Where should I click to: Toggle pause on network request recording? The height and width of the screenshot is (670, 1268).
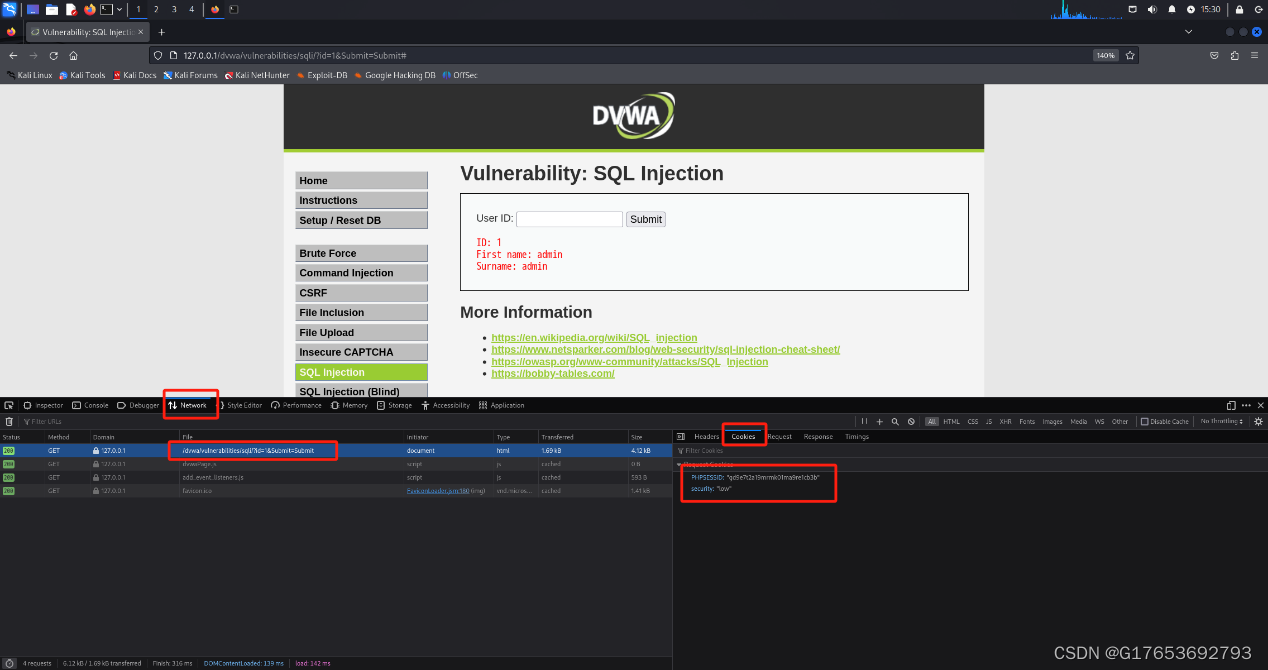click(864, 421)
